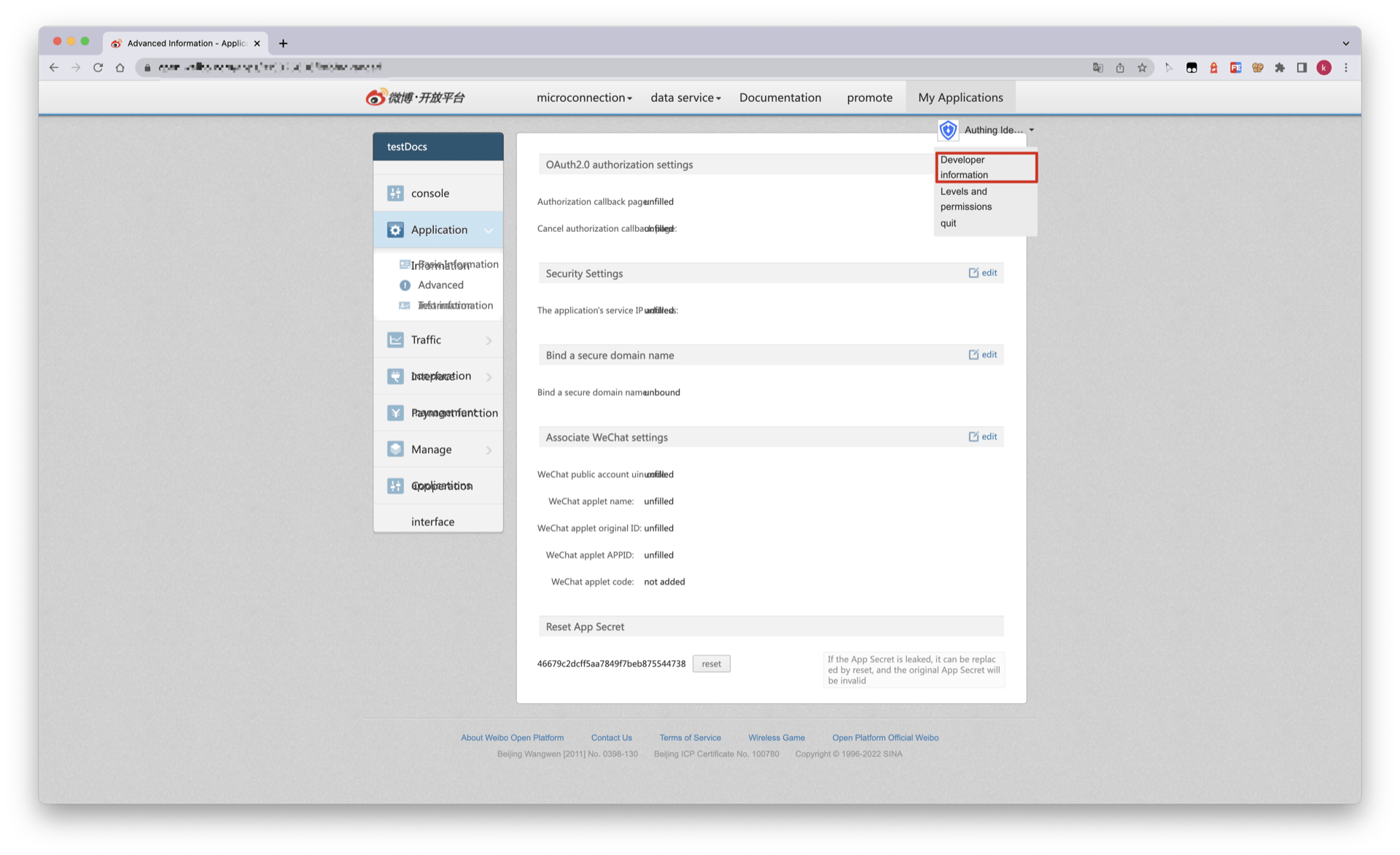Expand the microconnection dropdown menu
The image size is (1400, 855).
pyautogui.click(x=583, y=98)
